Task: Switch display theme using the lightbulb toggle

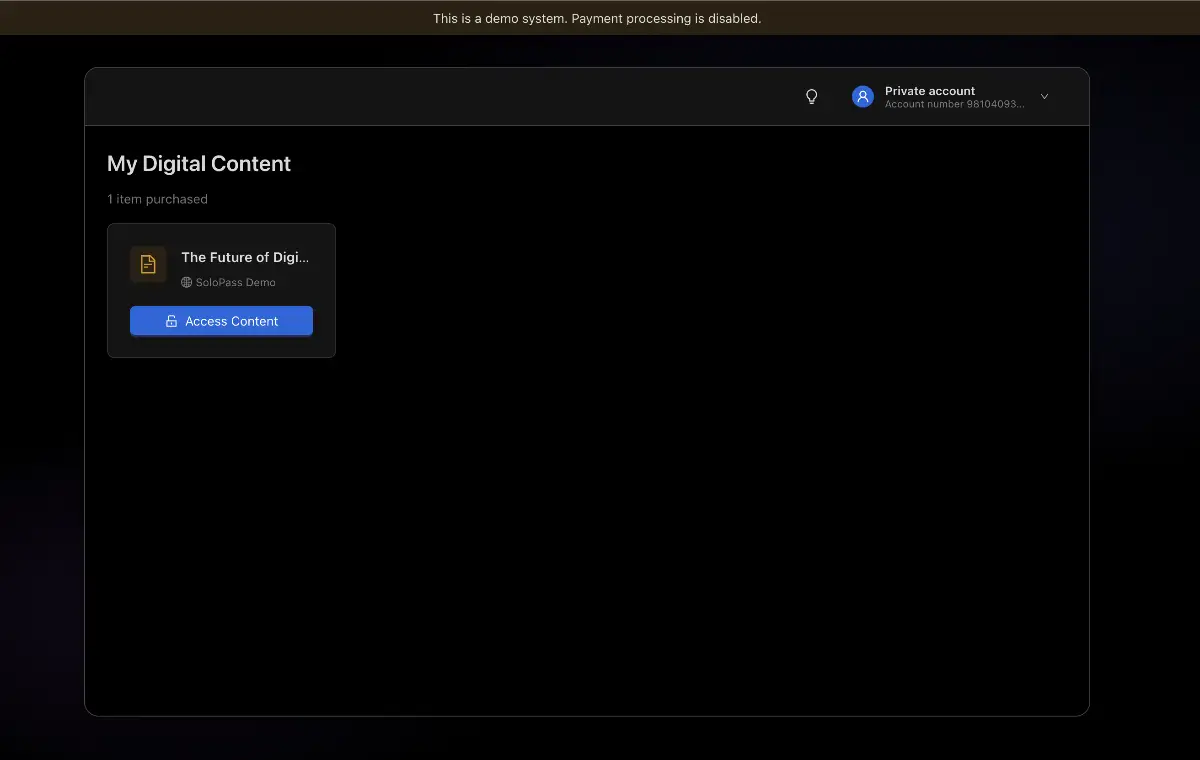Action: click(x=811, y=96)
